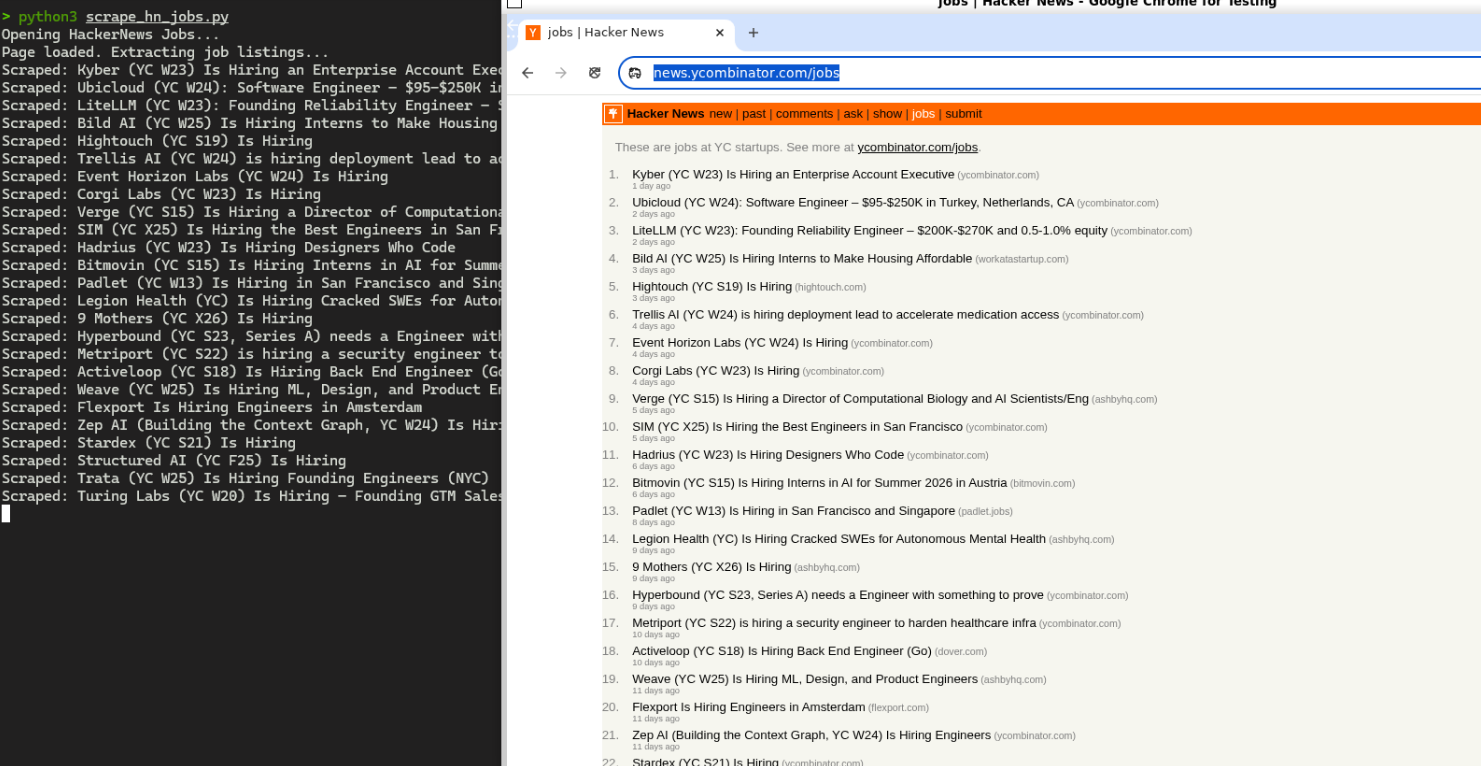Open Trellis AI deployment lead listing on webpage
Image resolution: width=1481 pixels, height=766 pixels.
click(845, 315)
